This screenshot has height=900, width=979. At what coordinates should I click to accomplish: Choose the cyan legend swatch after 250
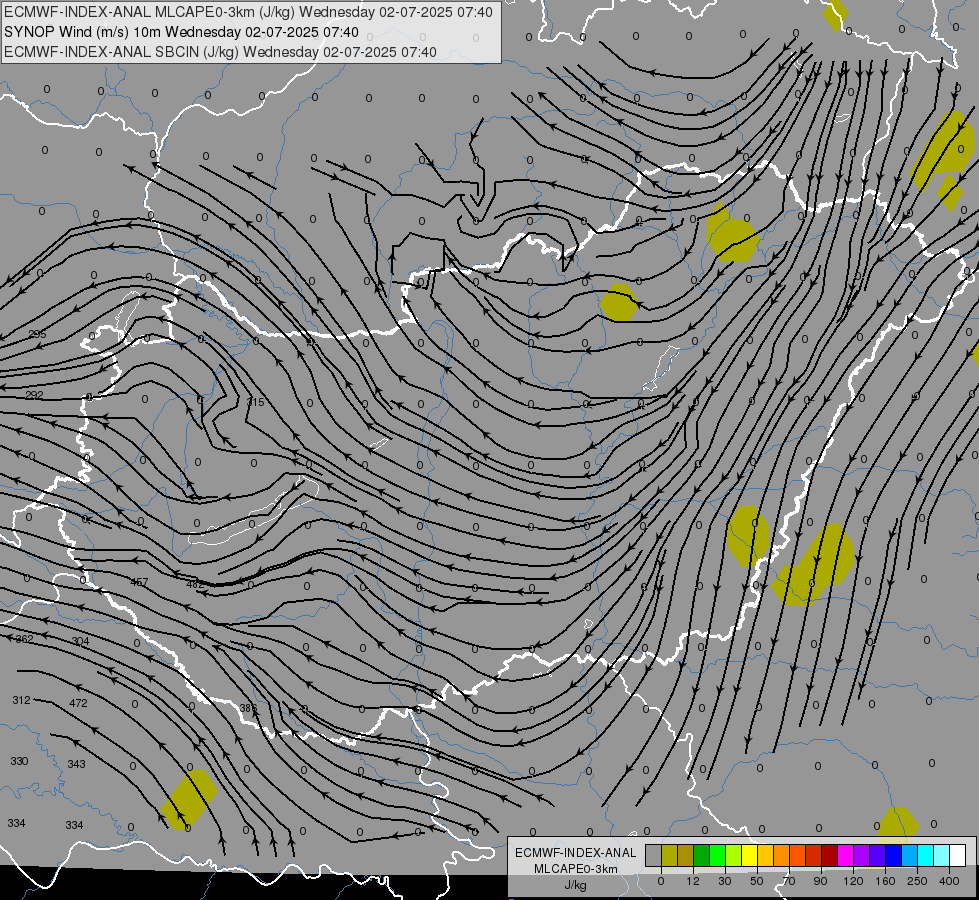tap(926, 855)
